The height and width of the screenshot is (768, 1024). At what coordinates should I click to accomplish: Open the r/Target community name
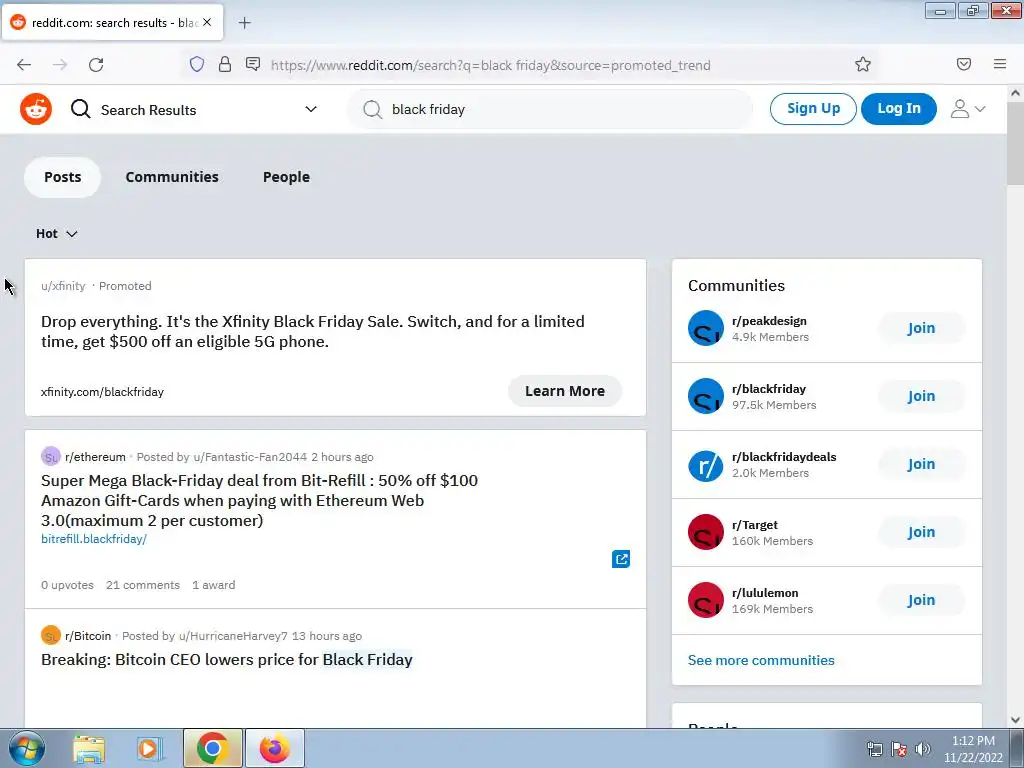pos(755,524)
